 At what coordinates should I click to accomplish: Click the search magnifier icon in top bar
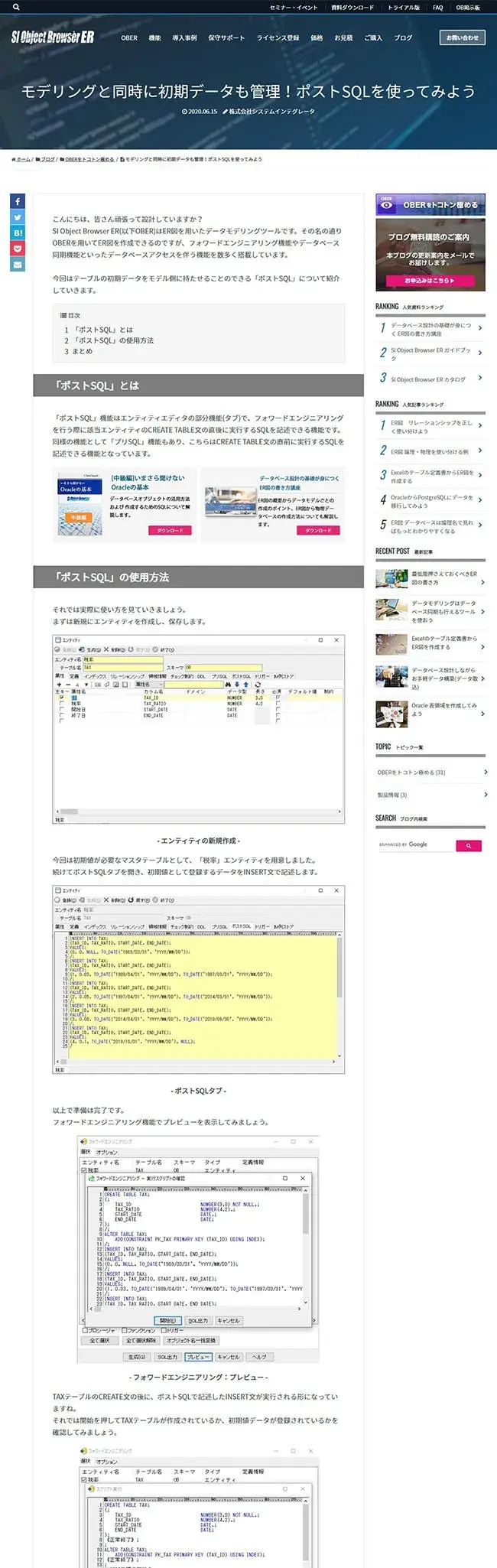[16, 8]
